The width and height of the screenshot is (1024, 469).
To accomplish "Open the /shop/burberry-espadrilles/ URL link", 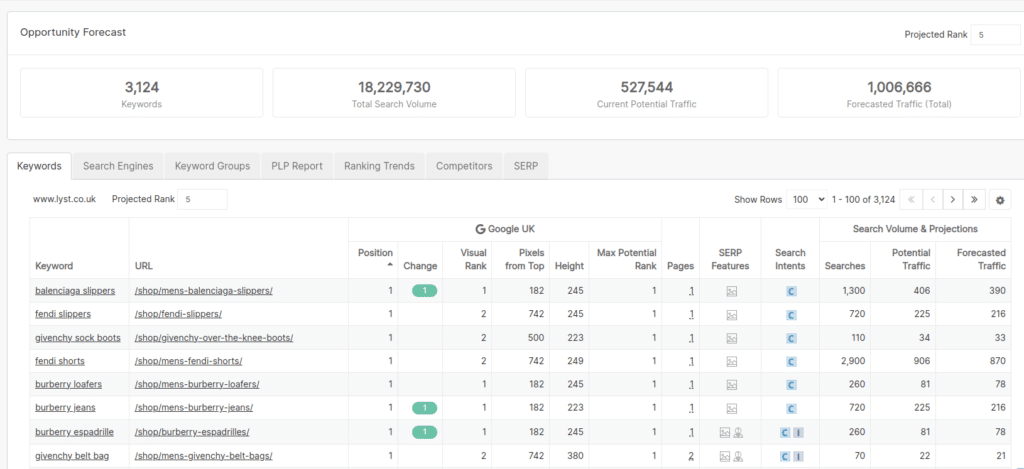I will point(192,432).
